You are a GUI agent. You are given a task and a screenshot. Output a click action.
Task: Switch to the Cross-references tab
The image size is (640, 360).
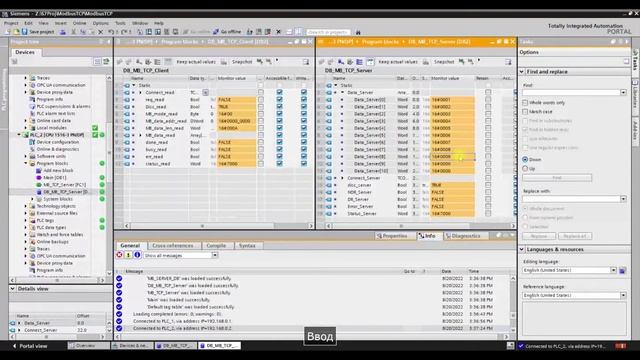click(173, 245)
